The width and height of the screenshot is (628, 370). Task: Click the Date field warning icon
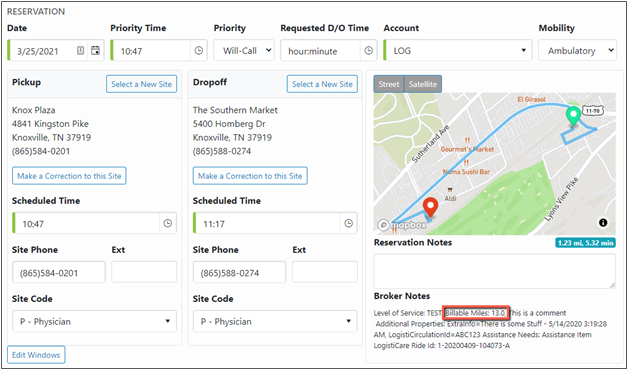81,50
